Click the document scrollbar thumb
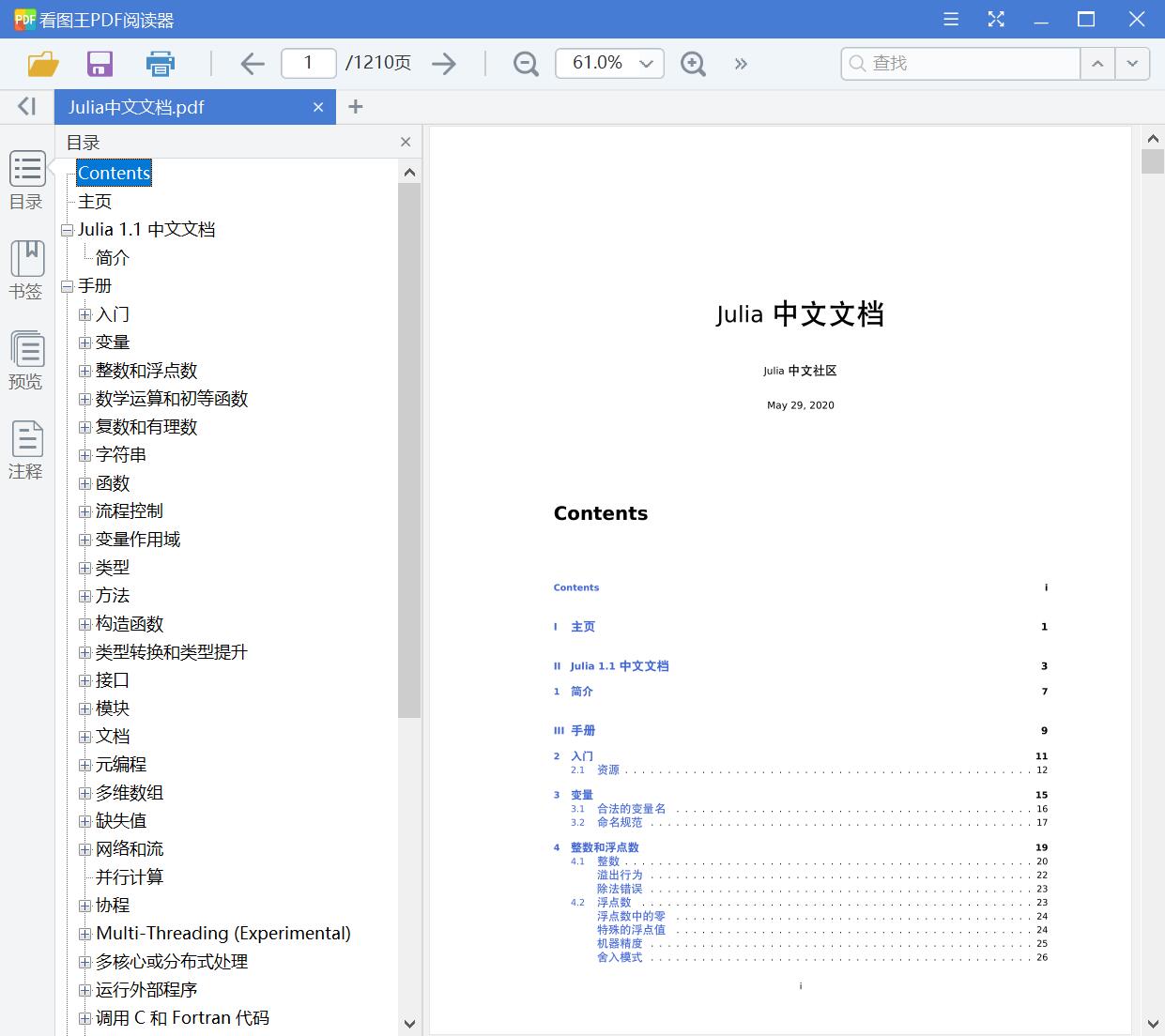Image resolution: width=1165 pixels, height=1036 pixels. 1153,160
